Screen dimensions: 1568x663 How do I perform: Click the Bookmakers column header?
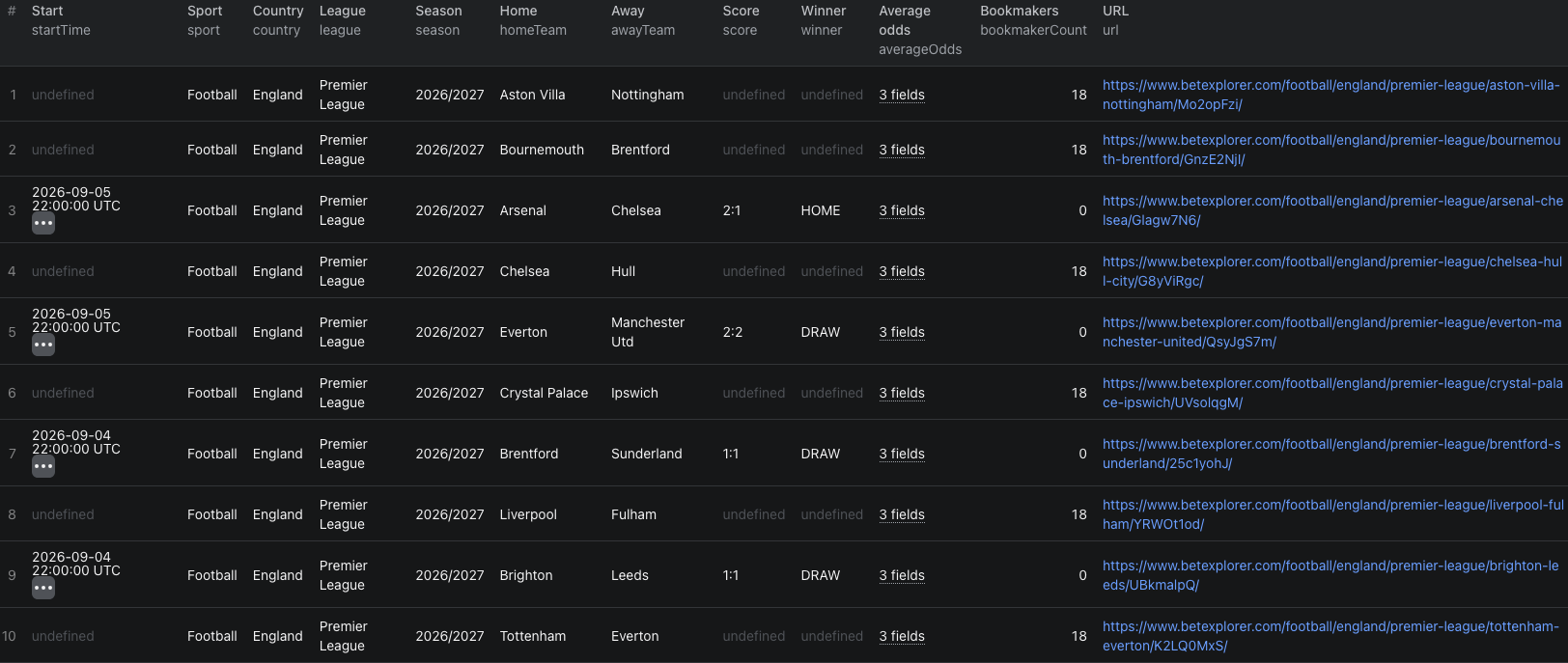1020,11
